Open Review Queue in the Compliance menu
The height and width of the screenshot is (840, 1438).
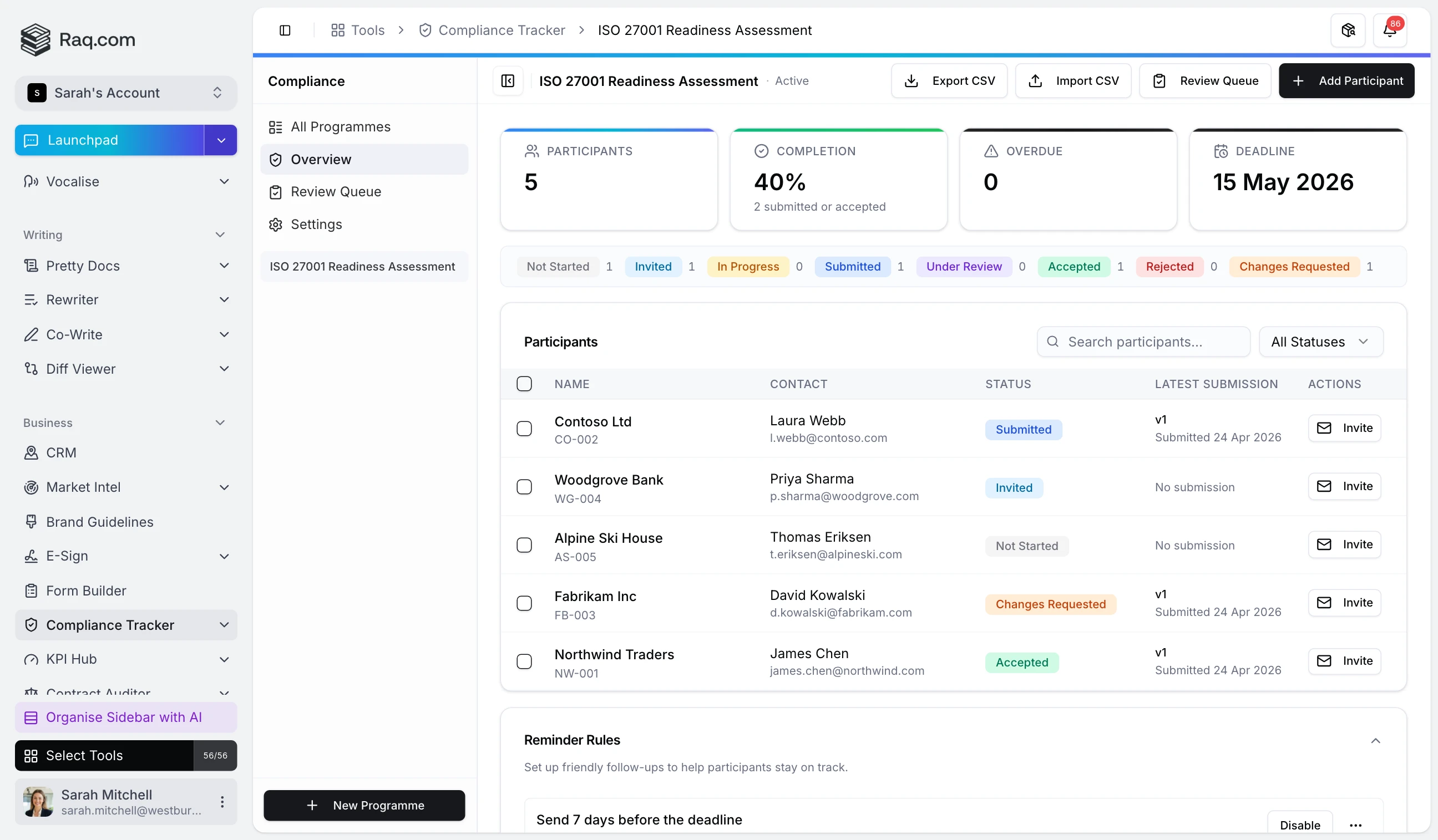337,192
